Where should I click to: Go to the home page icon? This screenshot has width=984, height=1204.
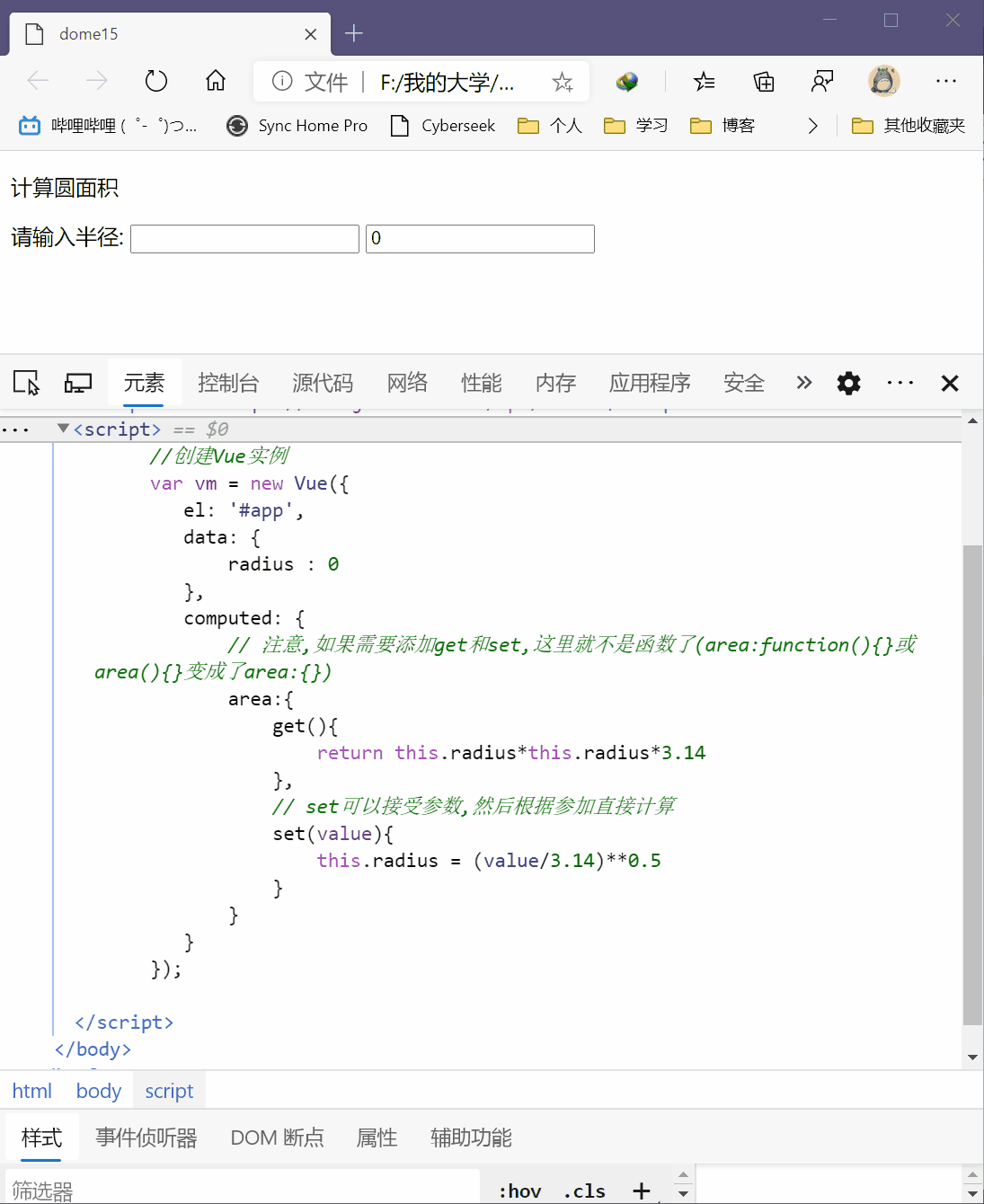point(216,82)
